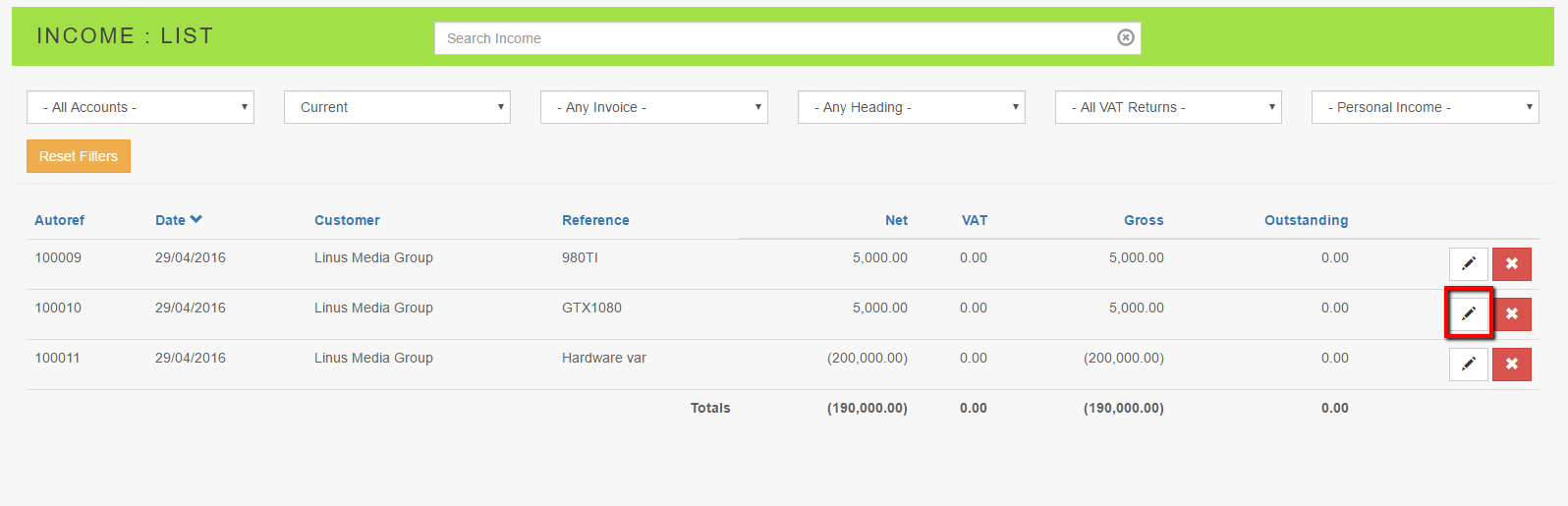Delete income entry 100011
Screen dimensions: 1568x506
coord(1511,364)
